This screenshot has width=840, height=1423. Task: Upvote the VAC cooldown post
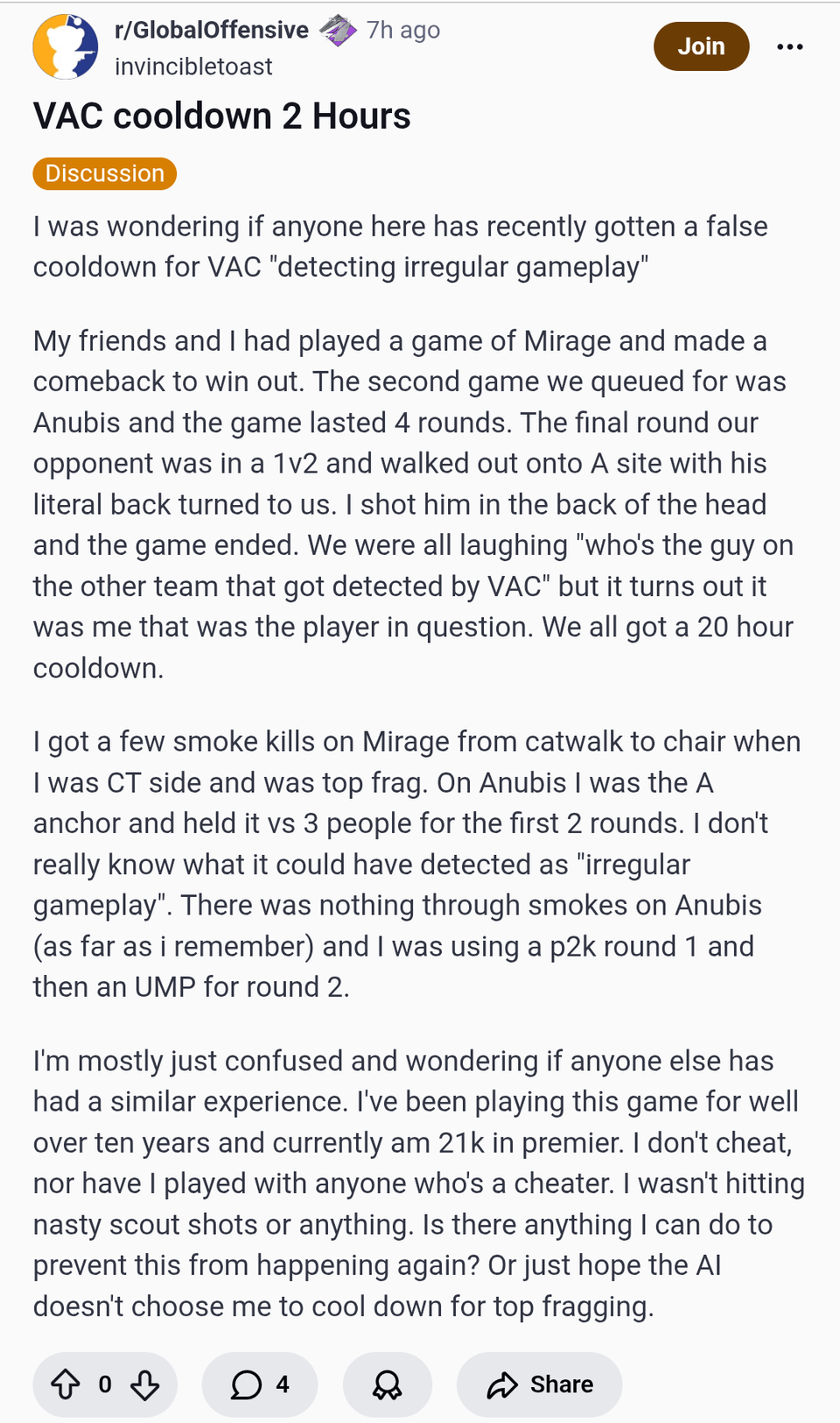[x=66, y=1384]
